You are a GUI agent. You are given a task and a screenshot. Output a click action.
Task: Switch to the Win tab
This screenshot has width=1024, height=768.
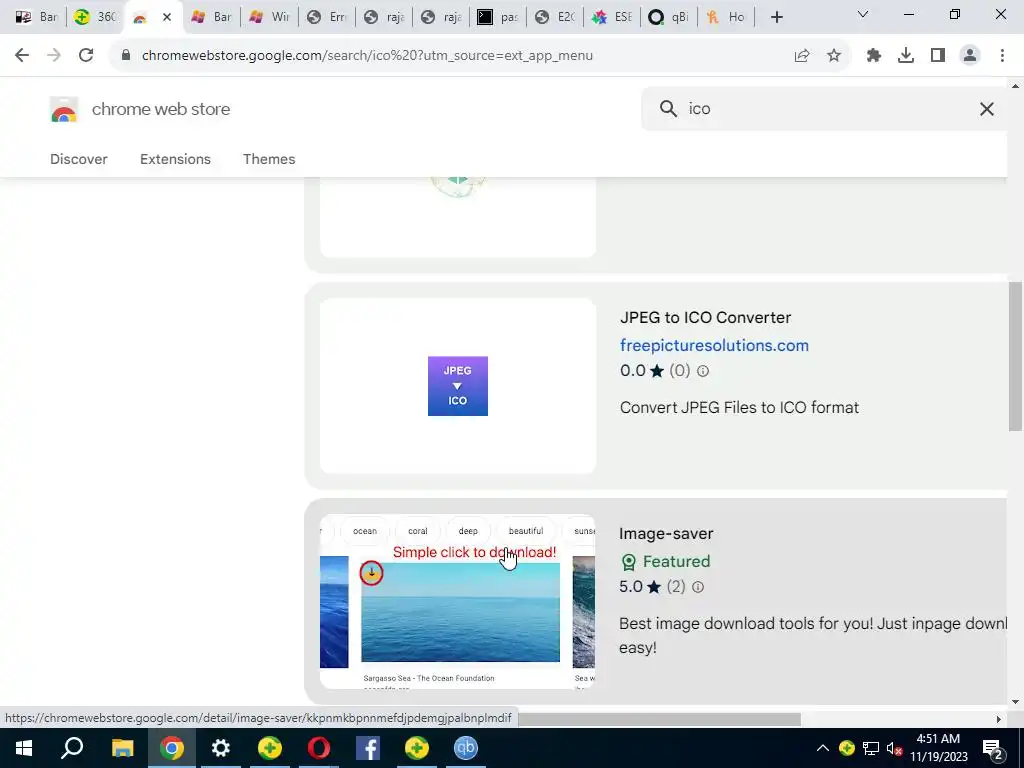270,17
